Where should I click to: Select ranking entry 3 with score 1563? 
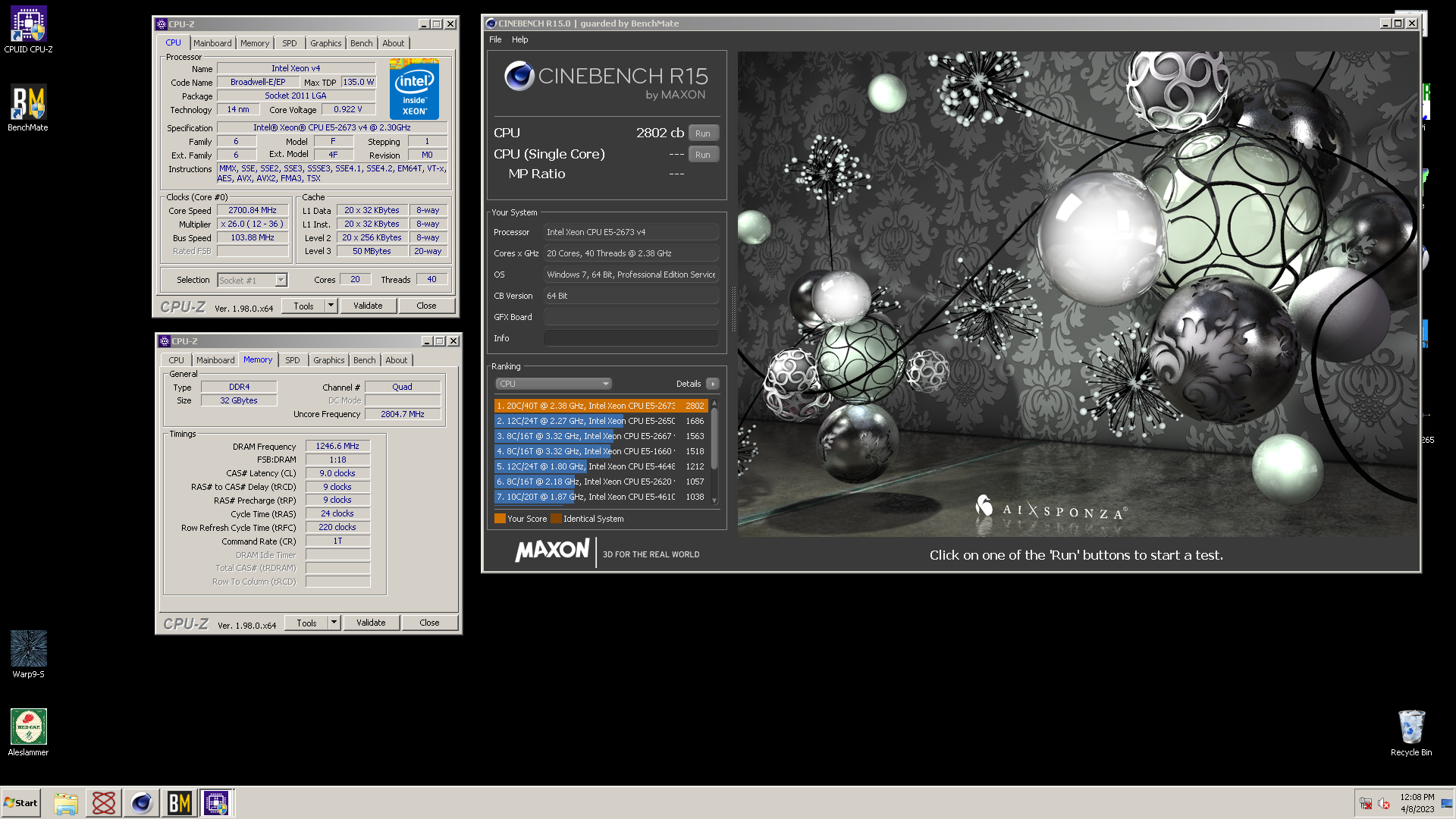click(601, 436)
